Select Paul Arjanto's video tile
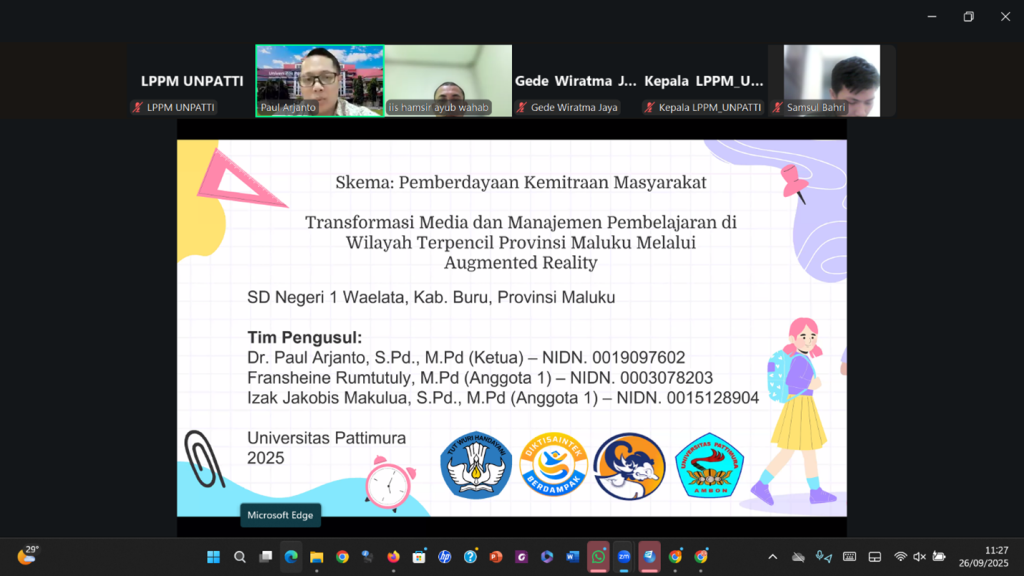Viewport: 1024px width, 576px height. tap(319, 80)
